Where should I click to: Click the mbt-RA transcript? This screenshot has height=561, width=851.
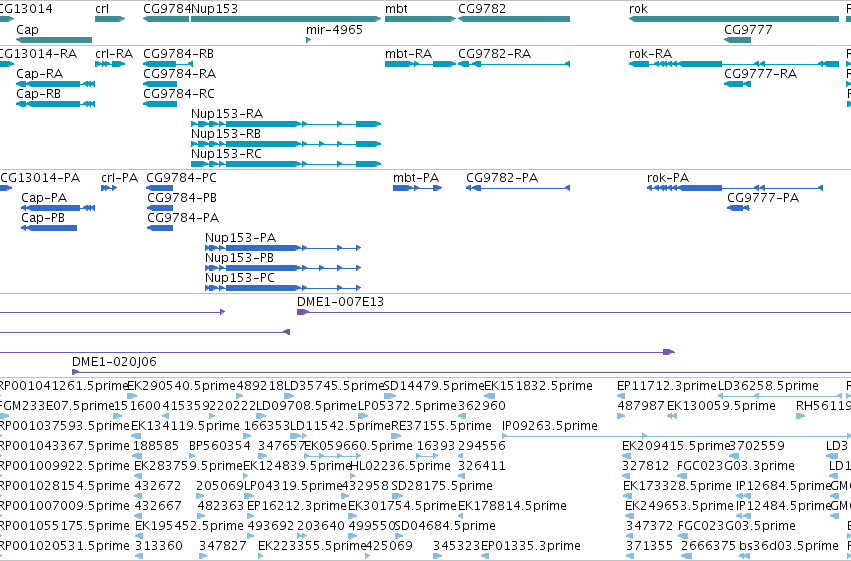(x=420, y=64)
